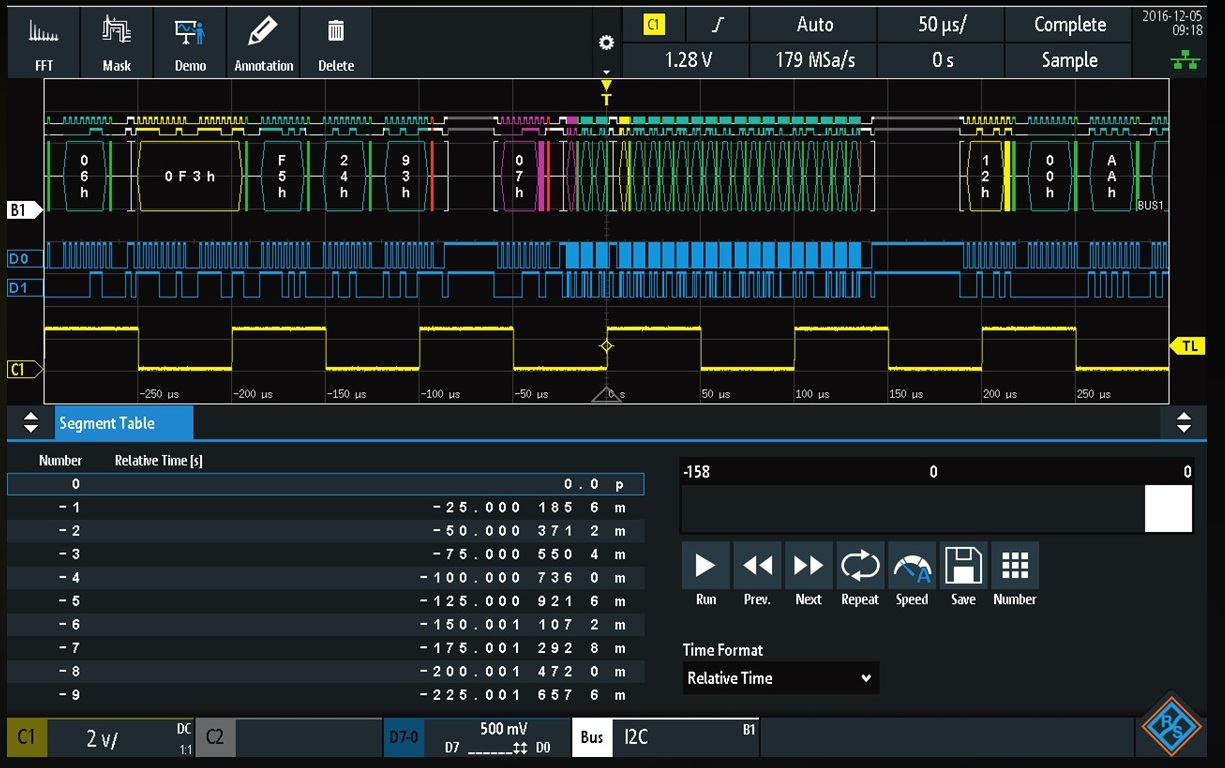Select the Annotation pencil tool

264,44
